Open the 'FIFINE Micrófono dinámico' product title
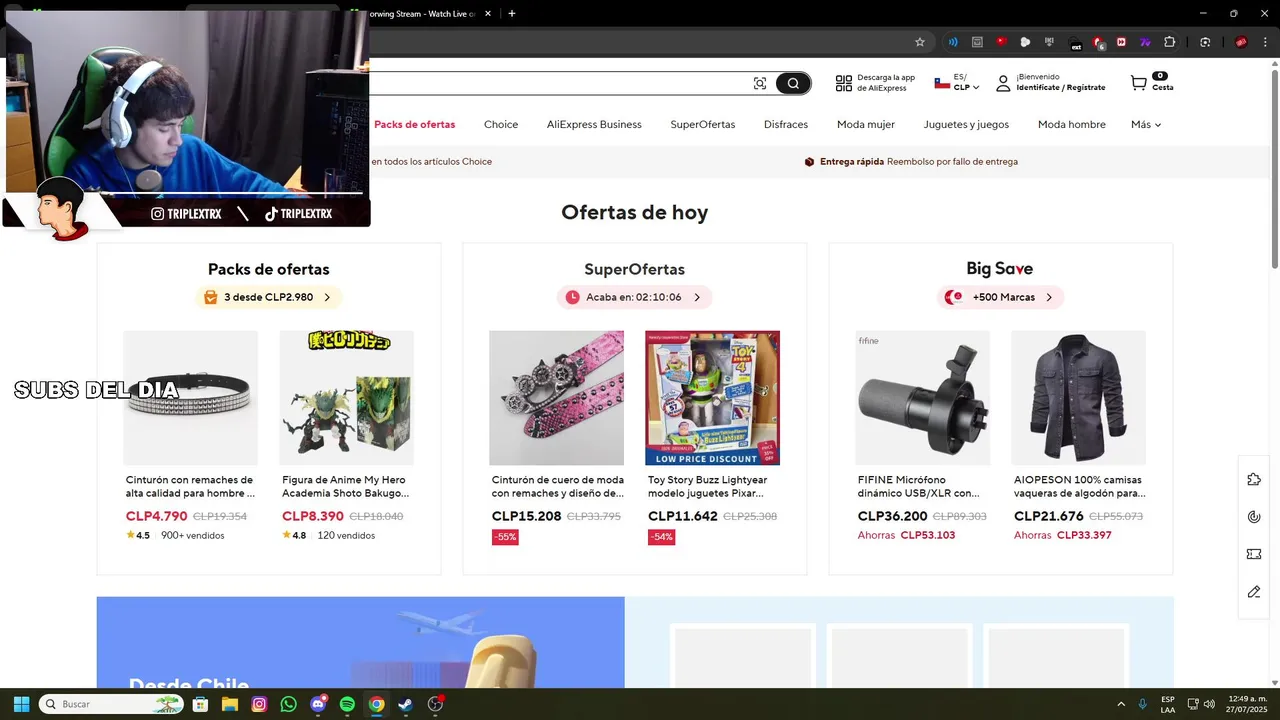 pyautogui.click(x=918, y=486)
